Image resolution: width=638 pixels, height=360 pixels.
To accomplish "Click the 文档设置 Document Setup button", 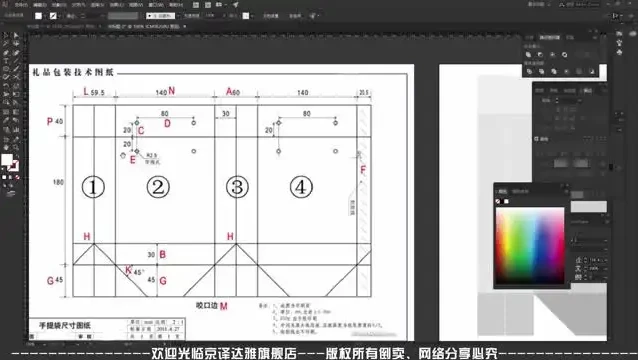I will [271, 15].
